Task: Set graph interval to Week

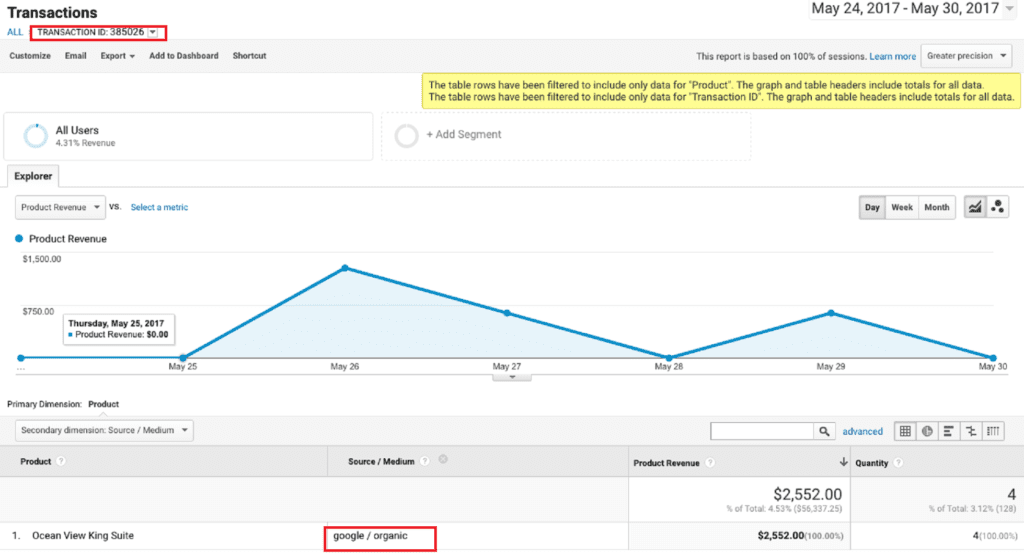Action: (x=902, y=207)
